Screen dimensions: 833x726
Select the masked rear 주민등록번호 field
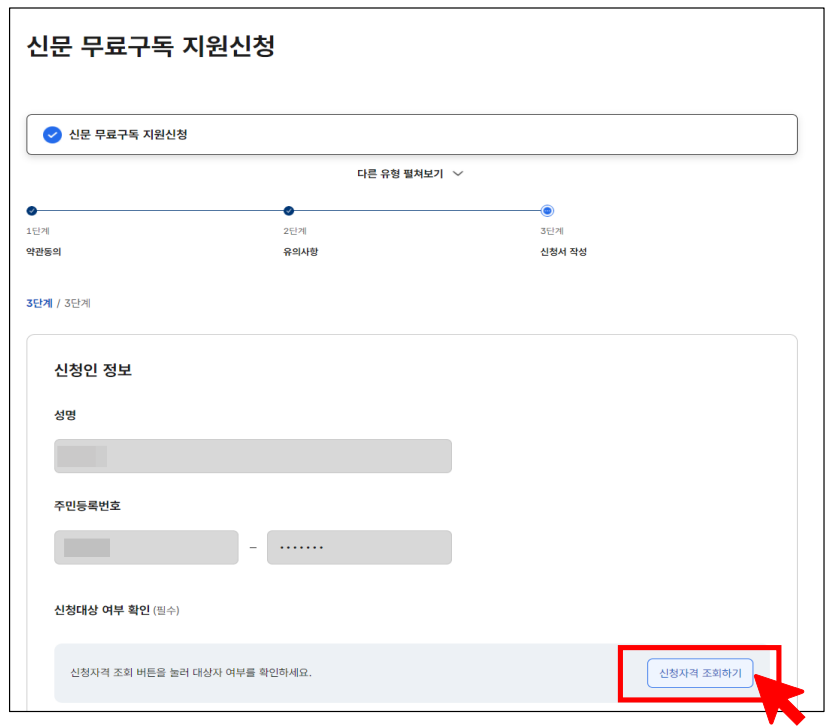(360, 547)
